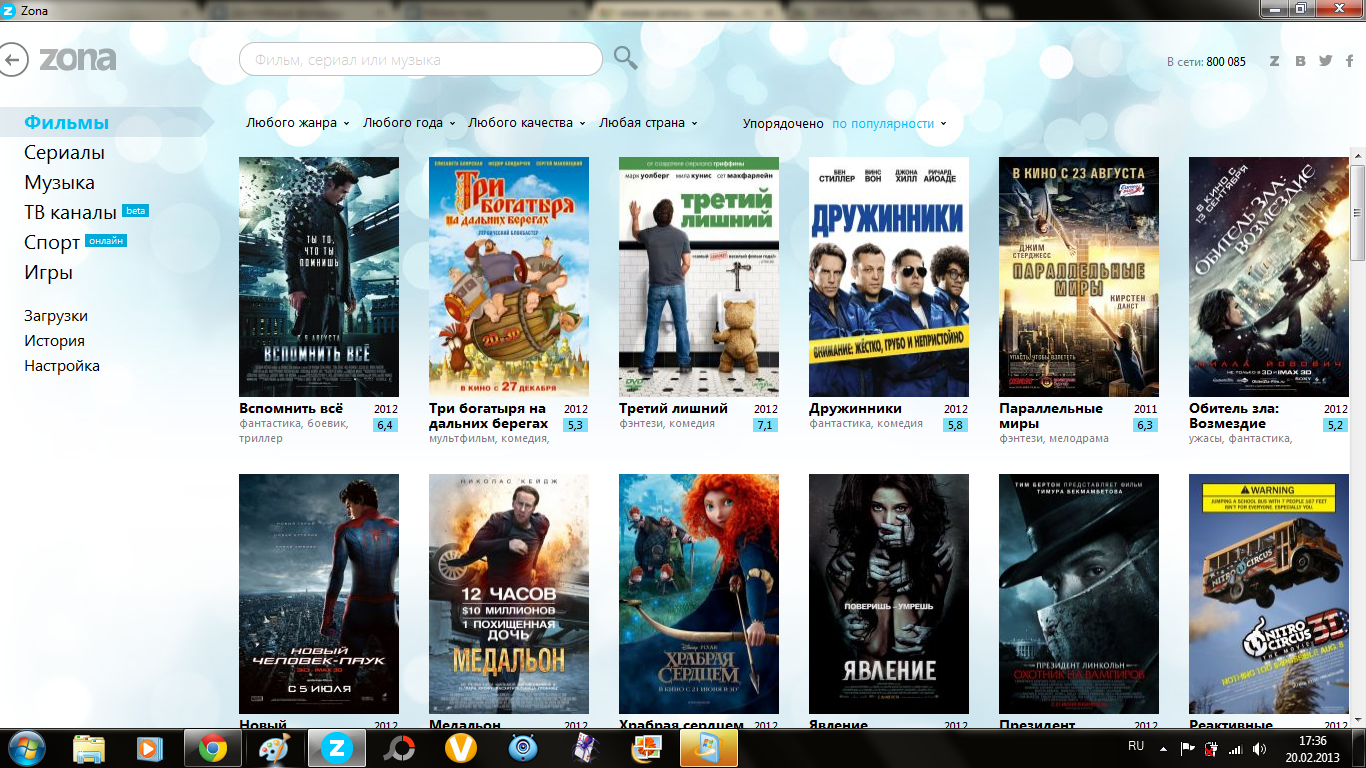This screenshot has width=1366, height=768.
Task: Go to Музыка section
Action: coord(60,183)
